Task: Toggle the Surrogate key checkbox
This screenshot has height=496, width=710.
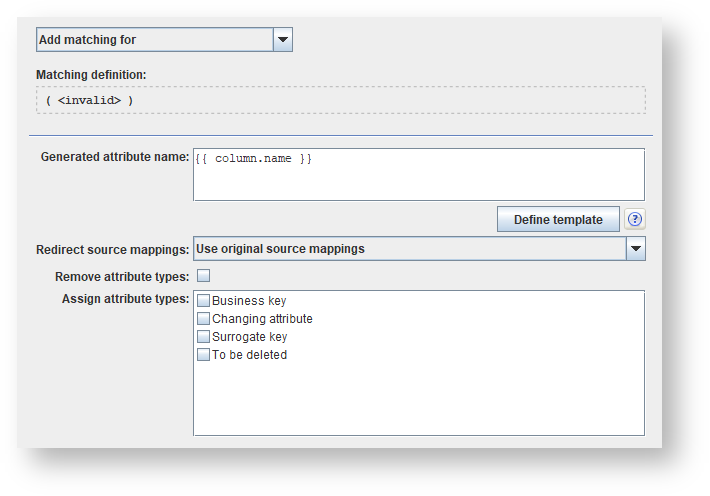Action: (204, 337)
